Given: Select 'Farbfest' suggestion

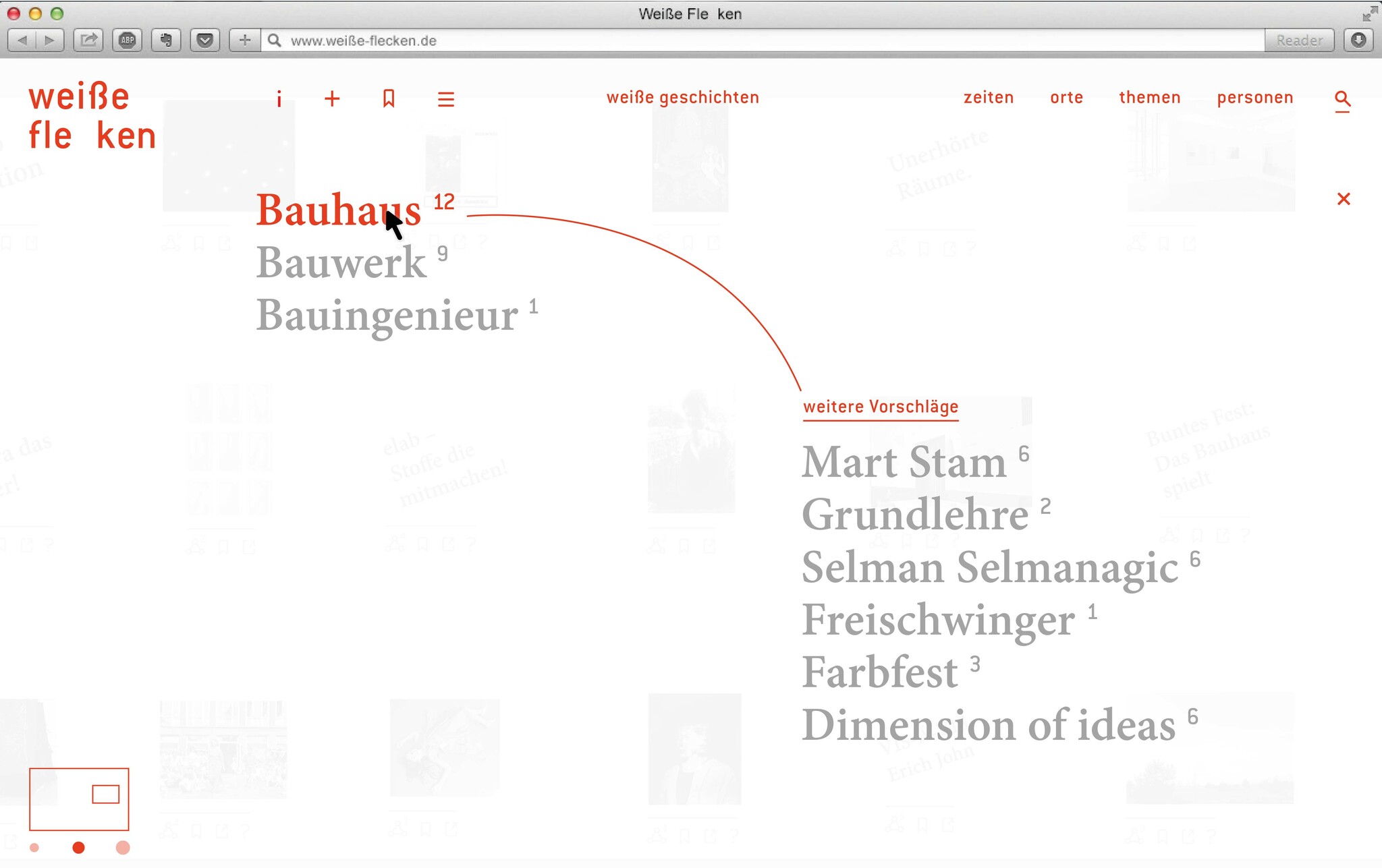Looking at the screenshot, I should pyautogui.click(x=880, y=673).
